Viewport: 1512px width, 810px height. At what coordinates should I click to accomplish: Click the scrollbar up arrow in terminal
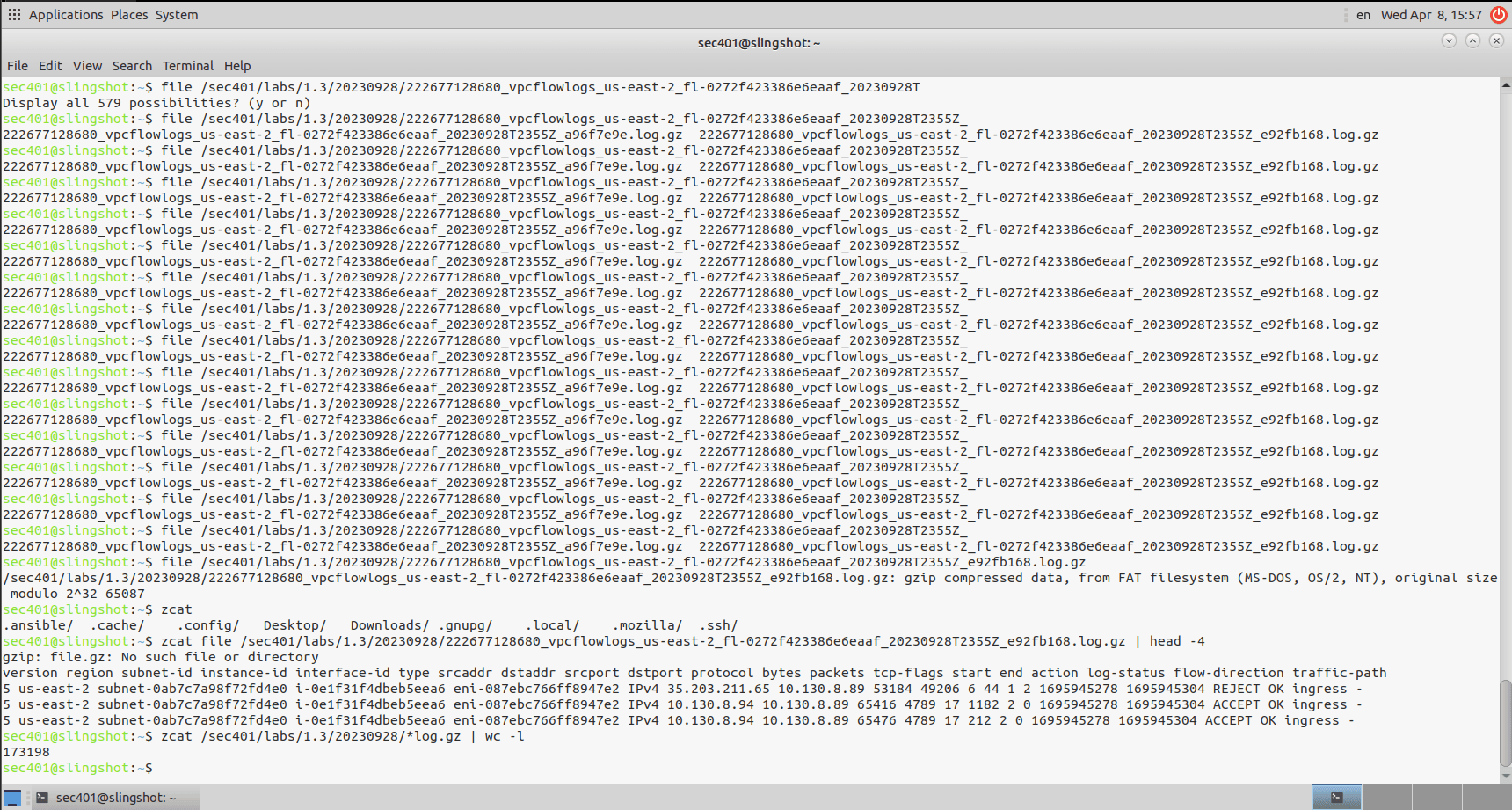[x=1505, y=85]
